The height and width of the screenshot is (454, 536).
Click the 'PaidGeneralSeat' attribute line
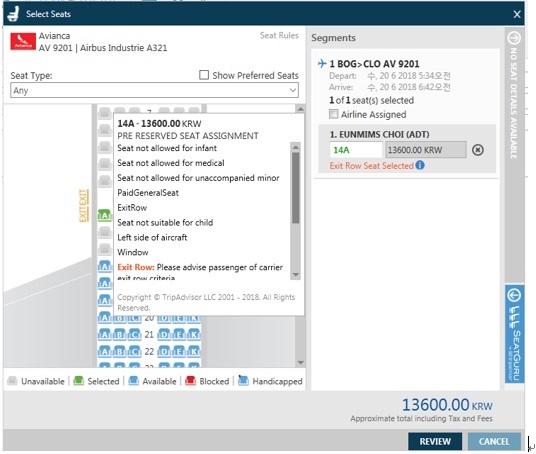[x=148, y=193]
